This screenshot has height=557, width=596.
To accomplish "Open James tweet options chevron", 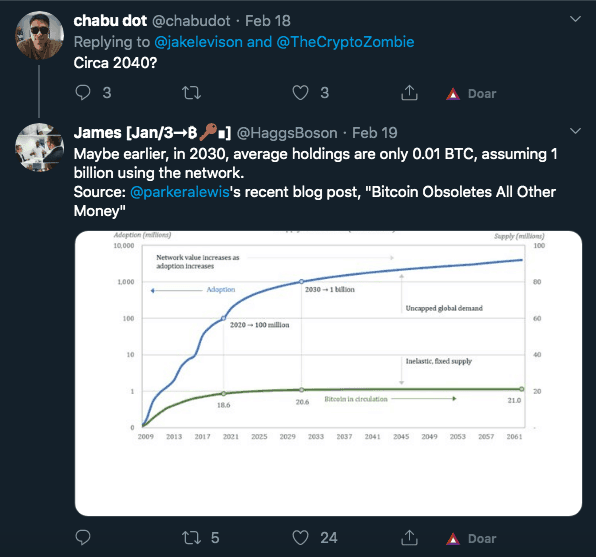I will 575,131.
